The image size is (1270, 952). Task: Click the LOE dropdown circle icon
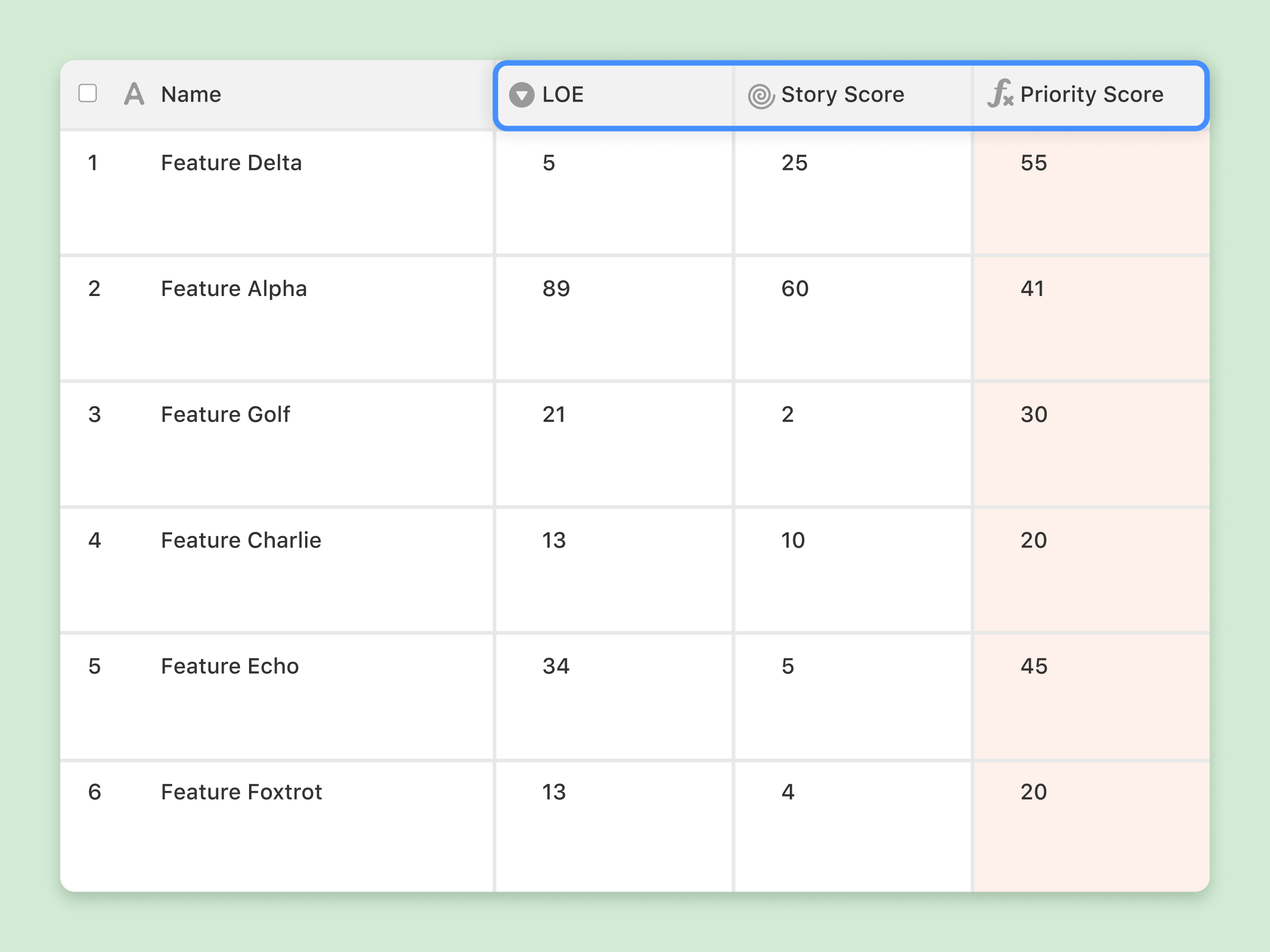point(521,95)
